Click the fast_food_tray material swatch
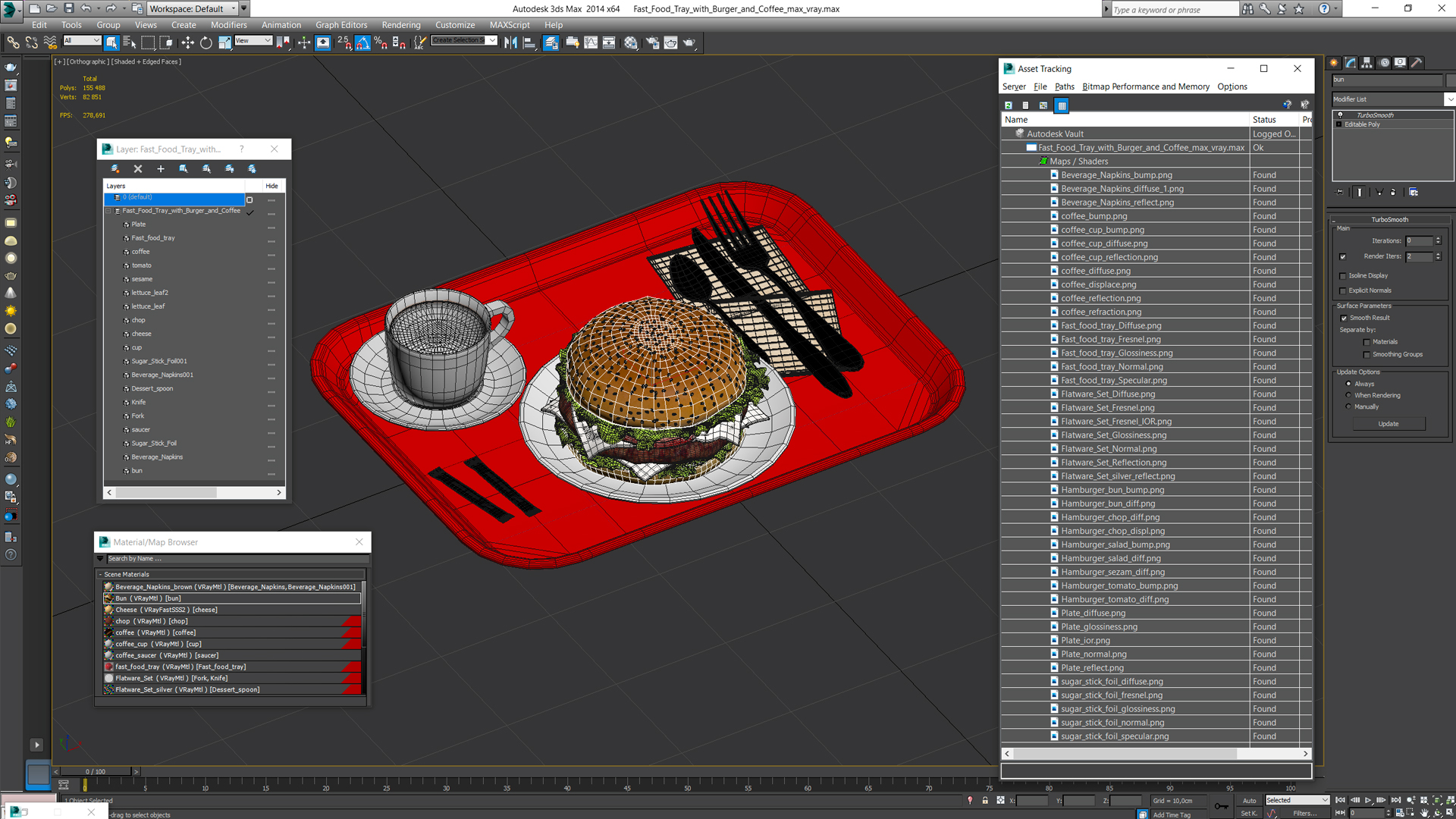Viewport: 1456px width, 819px height. (109, 667)
